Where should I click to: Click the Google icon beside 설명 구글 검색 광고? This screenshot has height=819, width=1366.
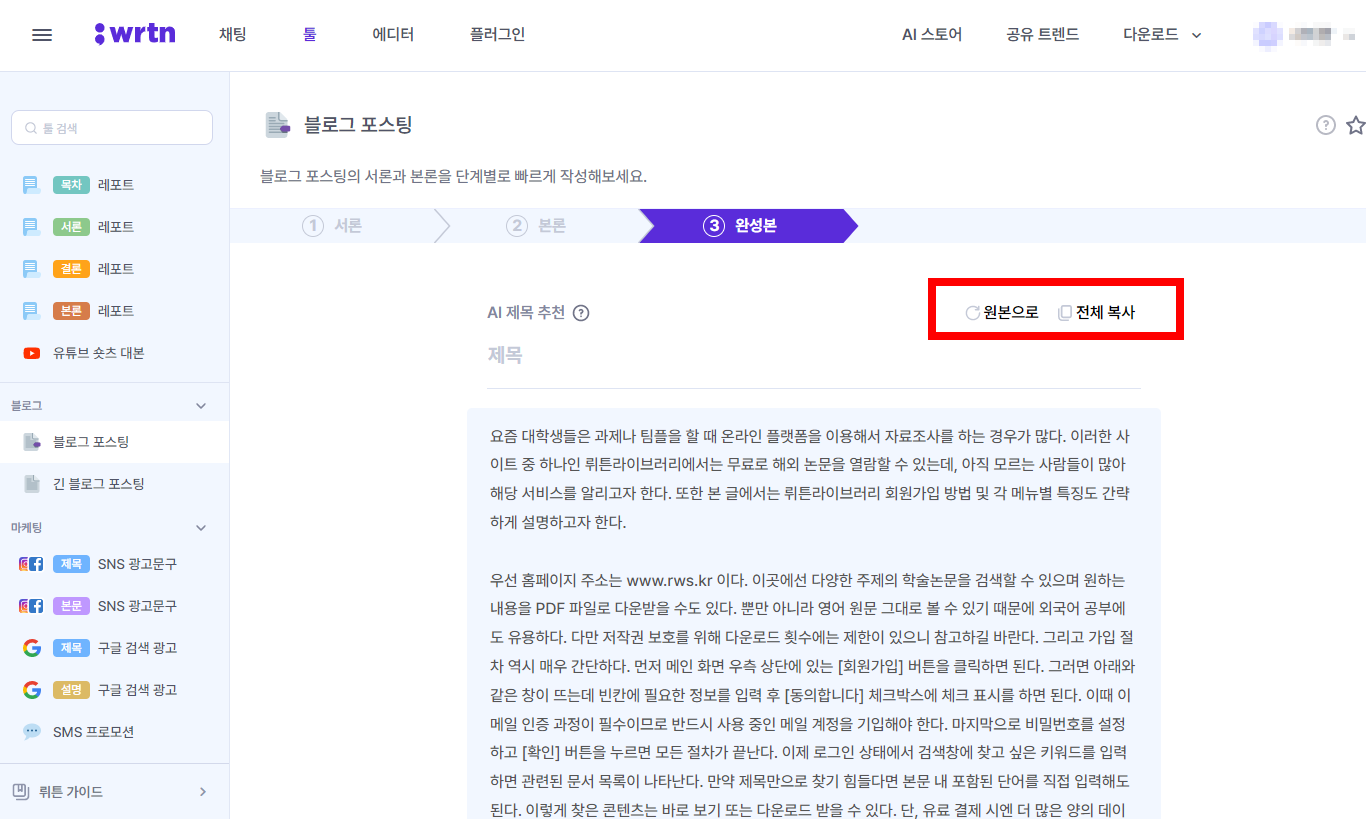pos(31,689)
